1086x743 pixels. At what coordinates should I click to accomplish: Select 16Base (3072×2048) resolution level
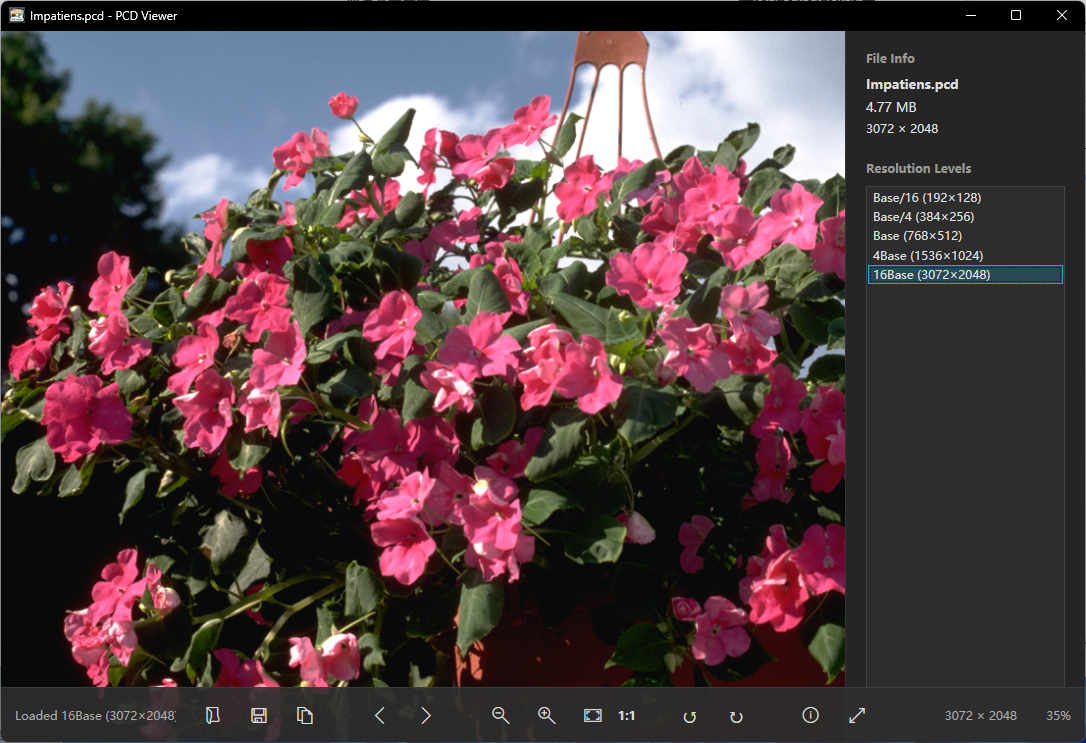[965, 275]
